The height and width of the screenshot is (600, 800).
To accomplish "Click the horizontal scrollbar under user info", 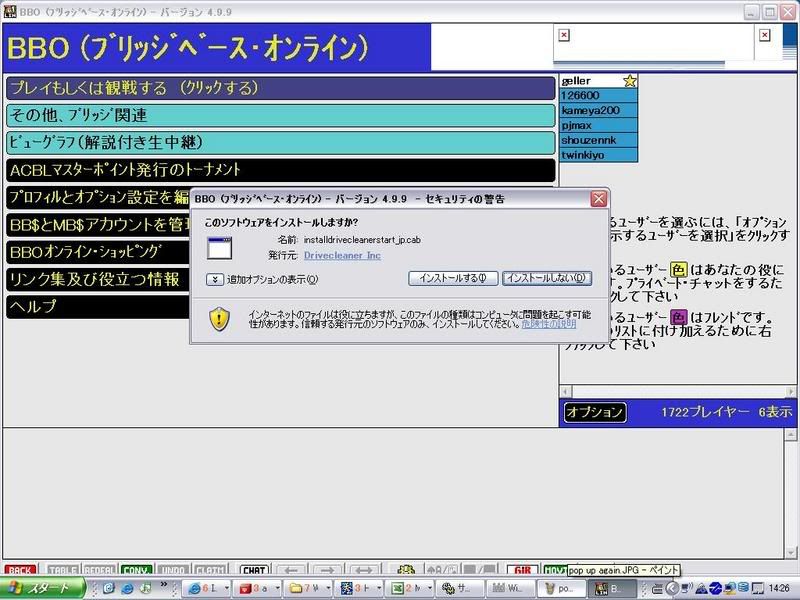I will (678, 392).
